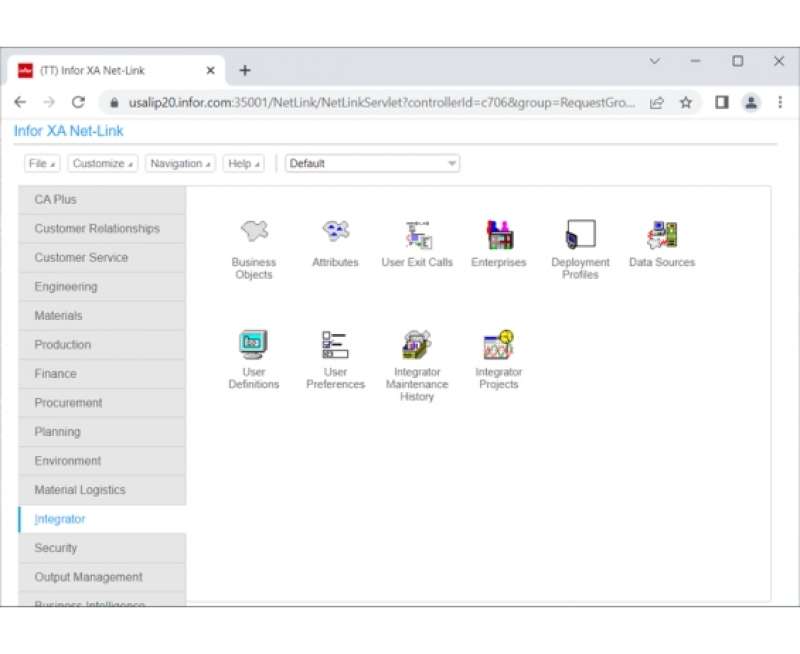Bookmark the page with the star button
Screen dimensions: 800x654
pos(686,102)
